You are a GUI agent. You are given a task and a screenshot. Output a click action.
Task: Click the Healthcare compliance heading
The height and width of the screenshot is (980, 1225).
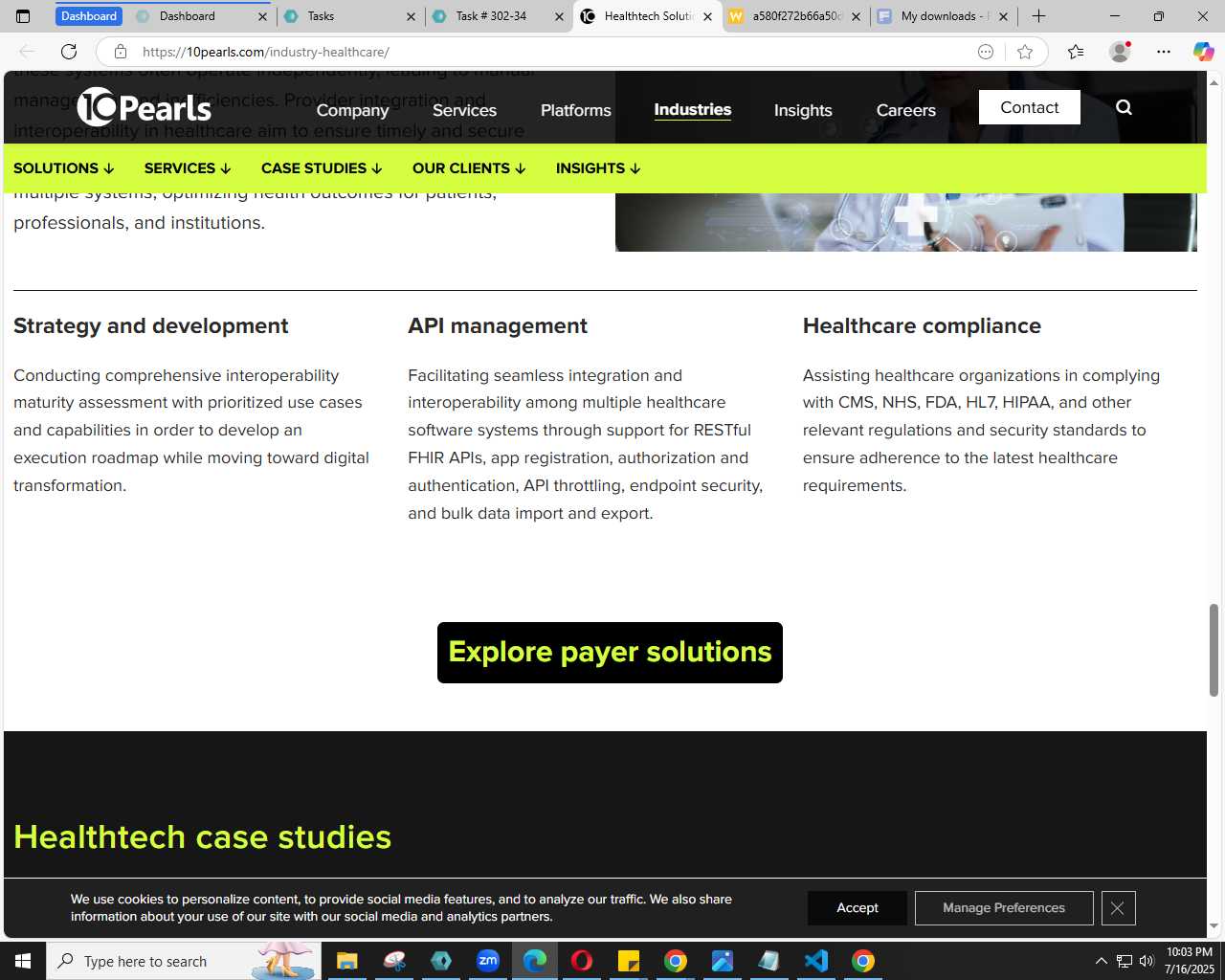pos(922,326)
